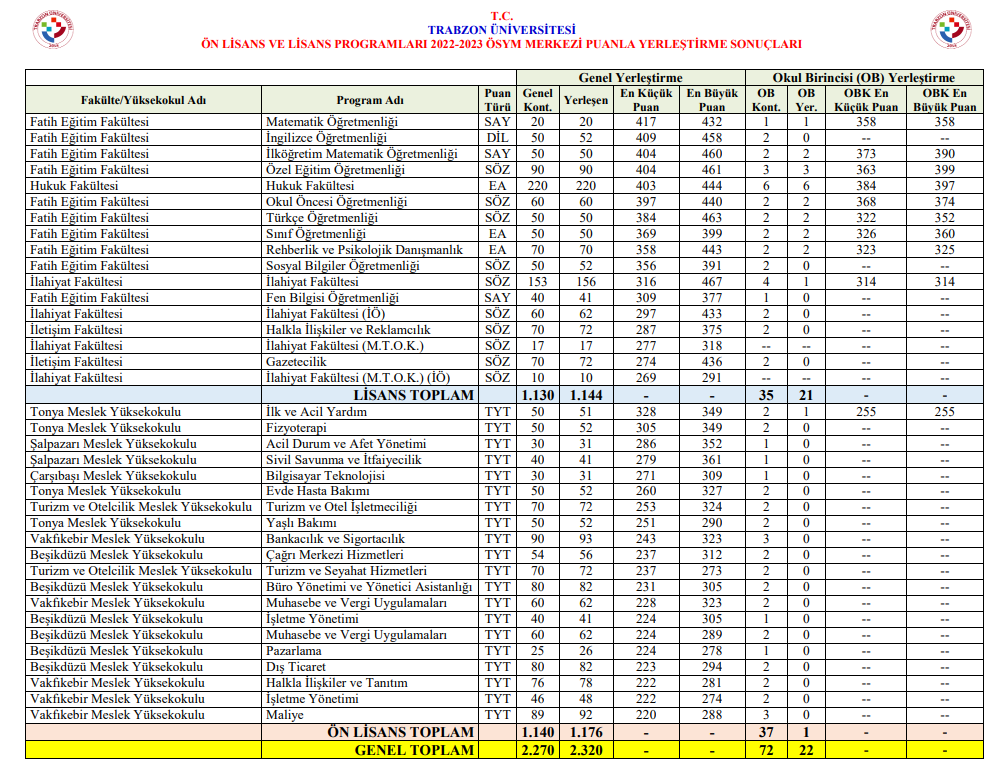Click the Trabzon University logo at top right
Viewport: 1006px width, 769px height.
click(951, 29)
